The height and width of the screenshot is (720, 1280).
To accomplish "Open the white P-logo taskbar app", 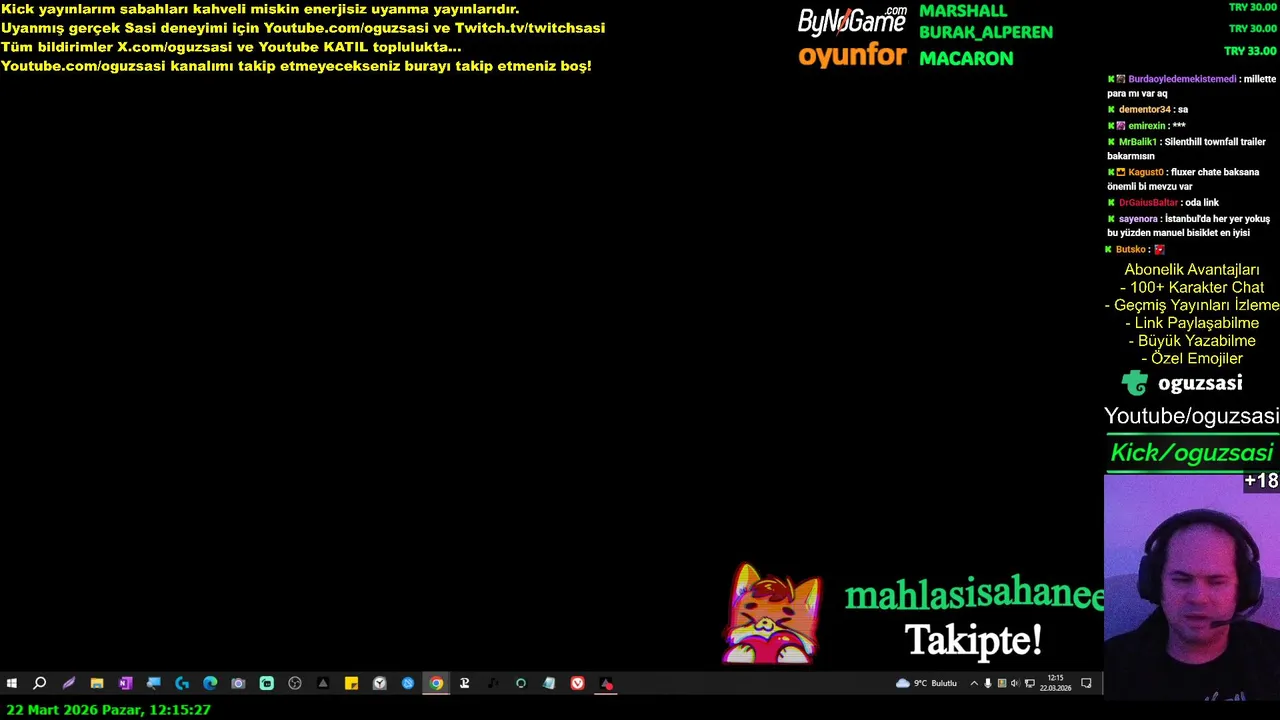I will (464, 683).
